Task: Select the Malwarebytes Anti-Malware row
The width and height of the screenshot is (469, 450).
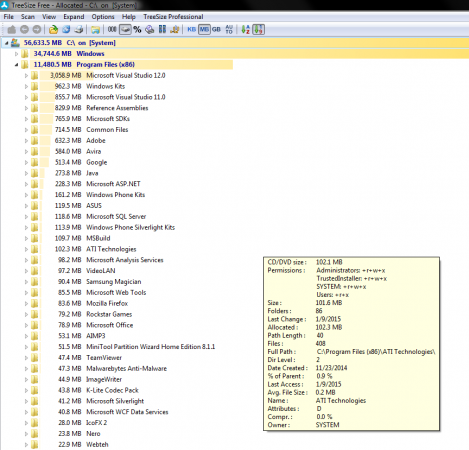Action: [x=103, y=369]
